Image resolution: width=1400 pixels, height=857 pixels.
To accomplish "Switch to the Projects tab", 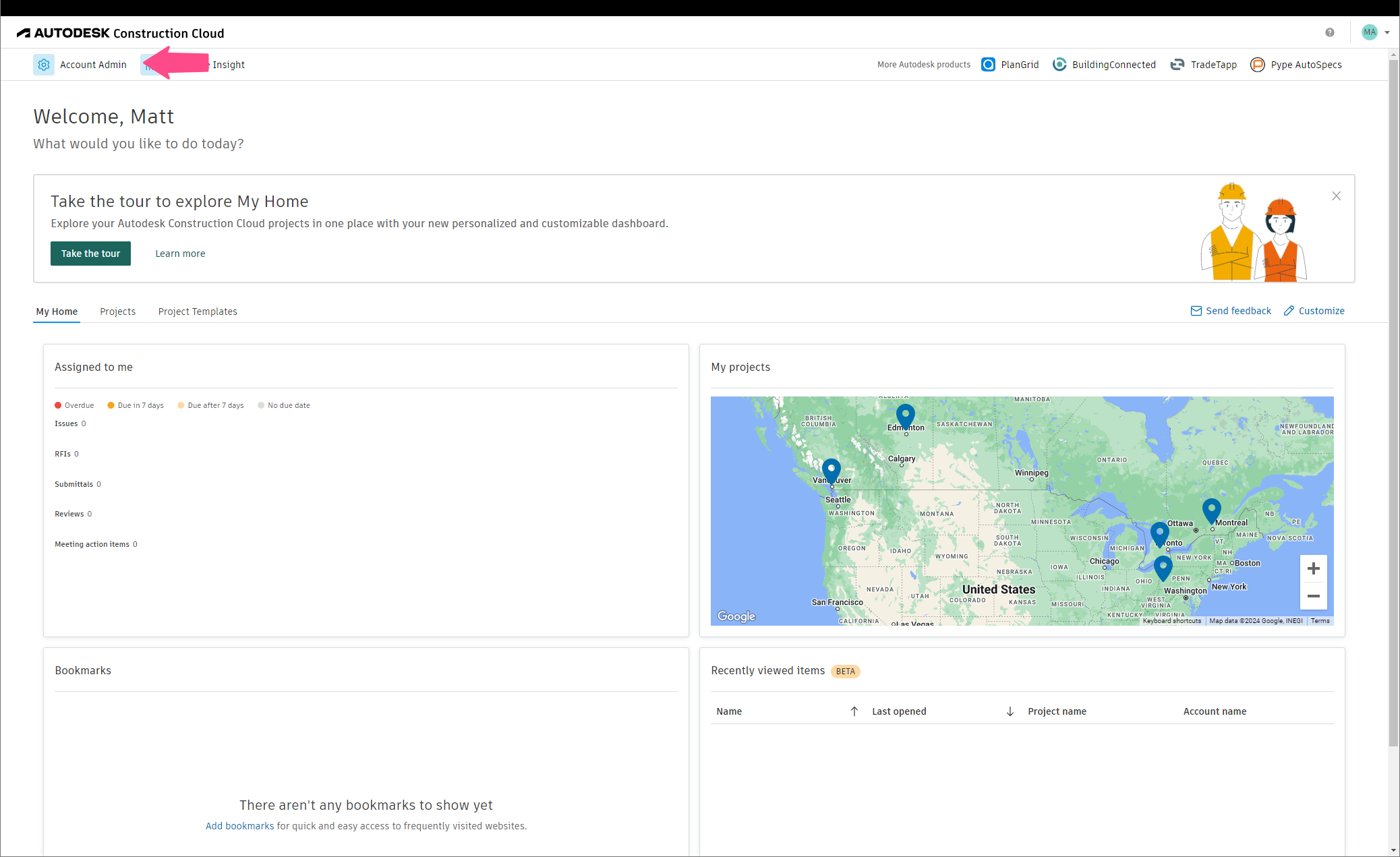I will point(117,312).
